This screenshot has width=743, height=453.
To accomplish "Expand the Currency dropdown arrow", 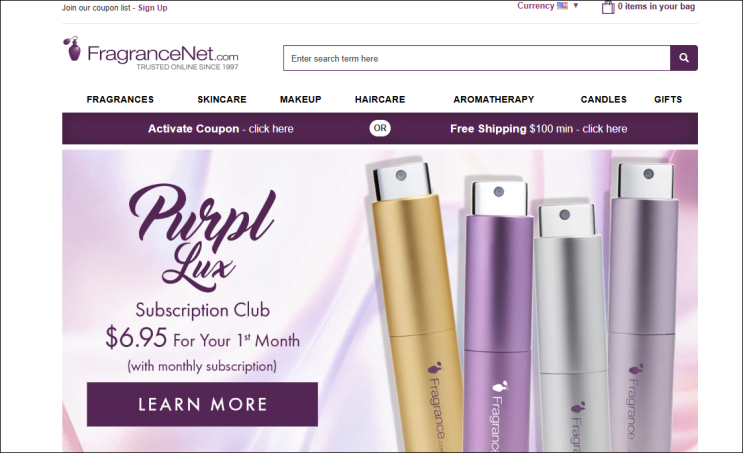I will tap(576, 6).
